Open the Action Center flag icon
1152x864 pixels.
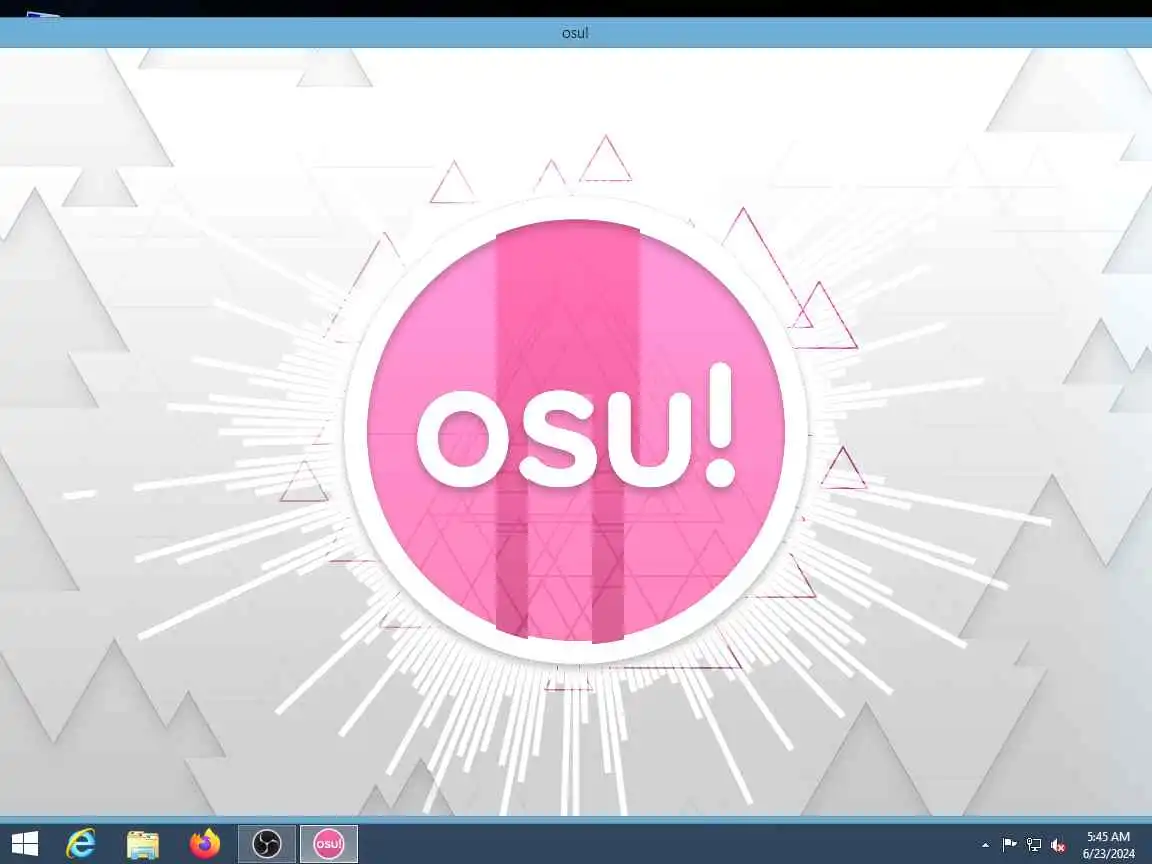(x=1009, y=845)
